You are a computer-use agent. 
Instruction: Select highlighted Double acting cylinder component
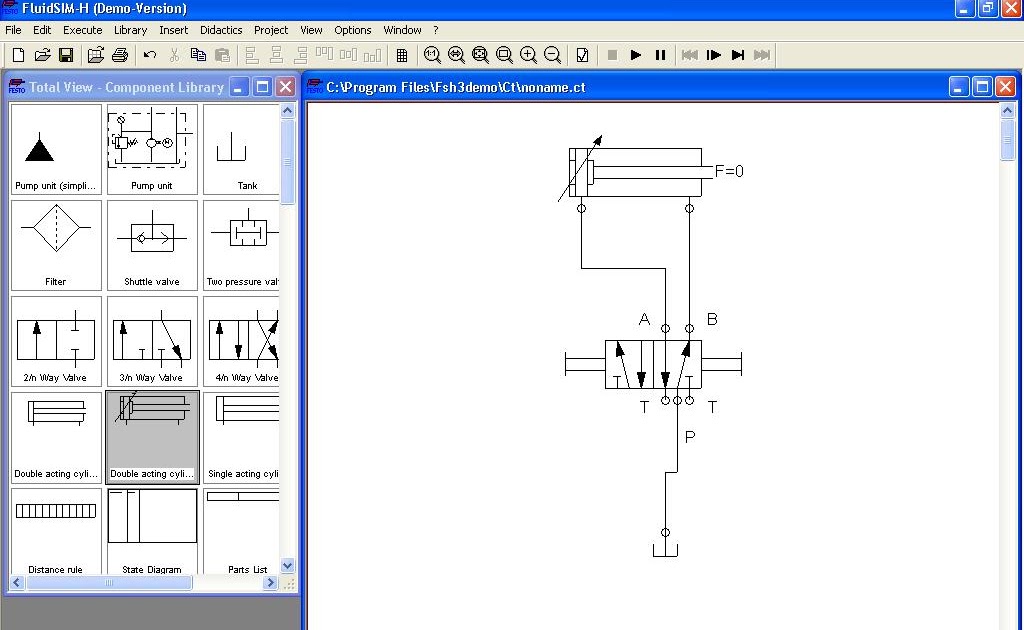tap(152, 437)
